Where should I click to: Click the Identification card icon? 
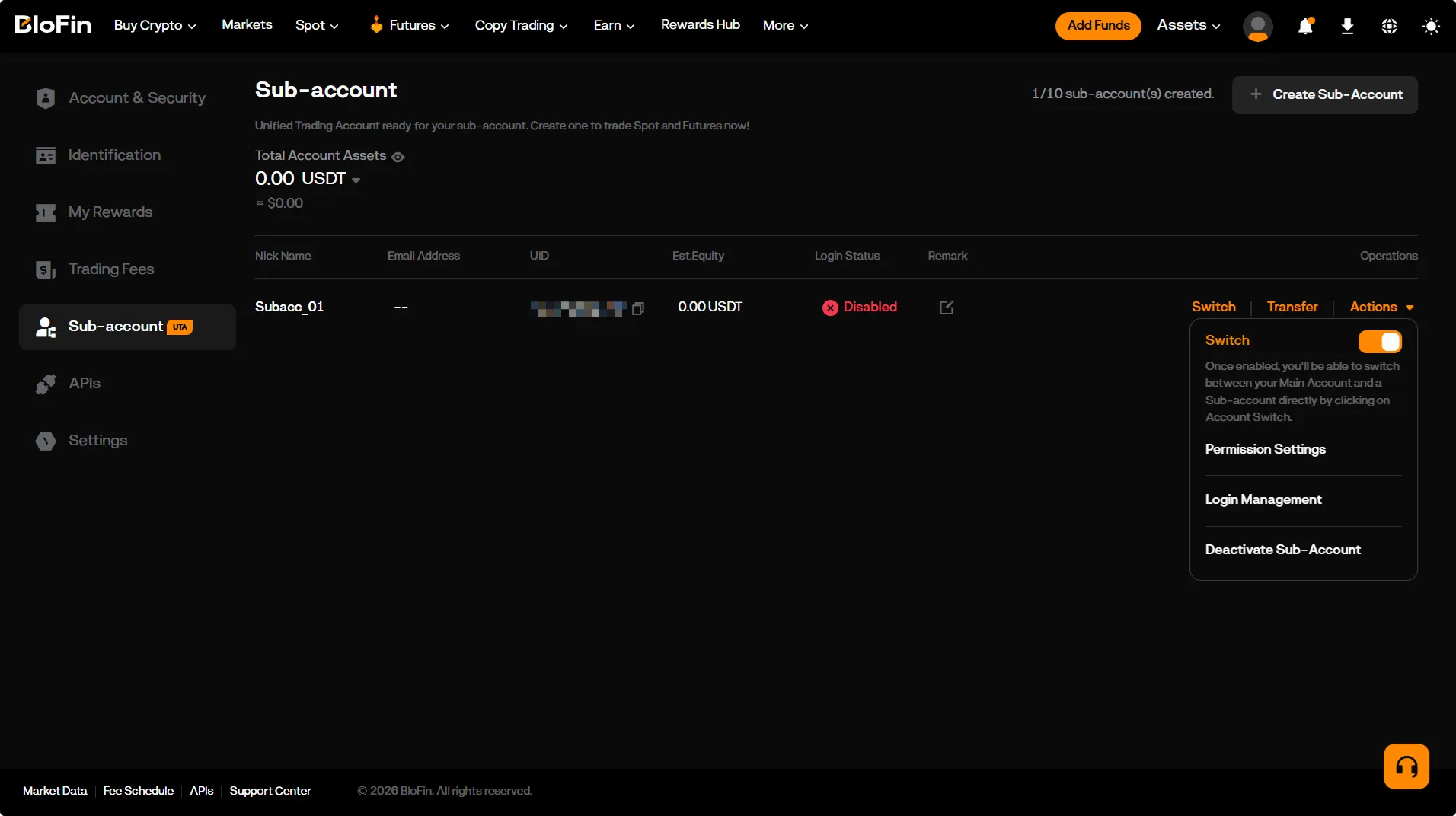click(x=46, y=155)
